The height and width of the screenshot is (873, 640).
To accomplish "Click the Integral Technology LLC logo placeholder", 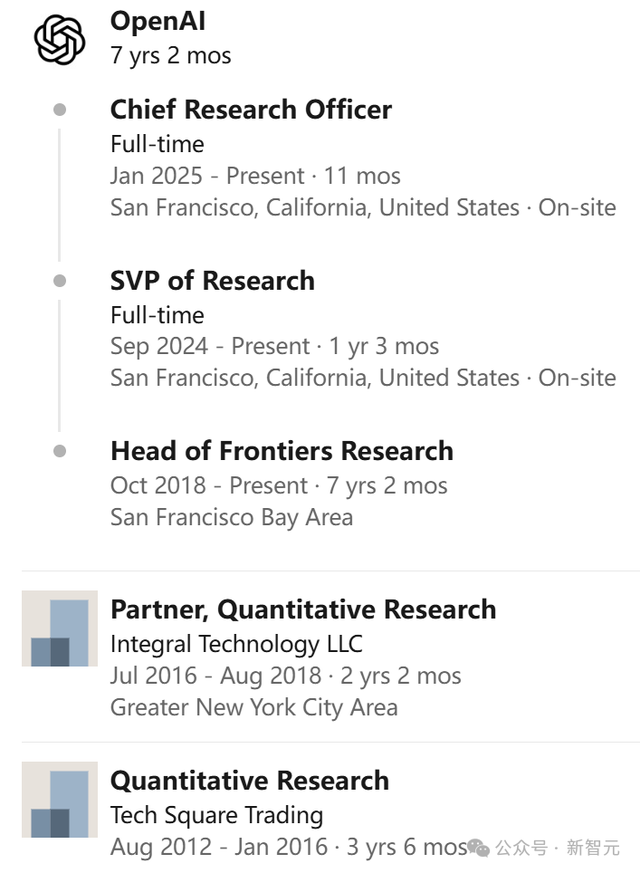I will tap(60, 628).
